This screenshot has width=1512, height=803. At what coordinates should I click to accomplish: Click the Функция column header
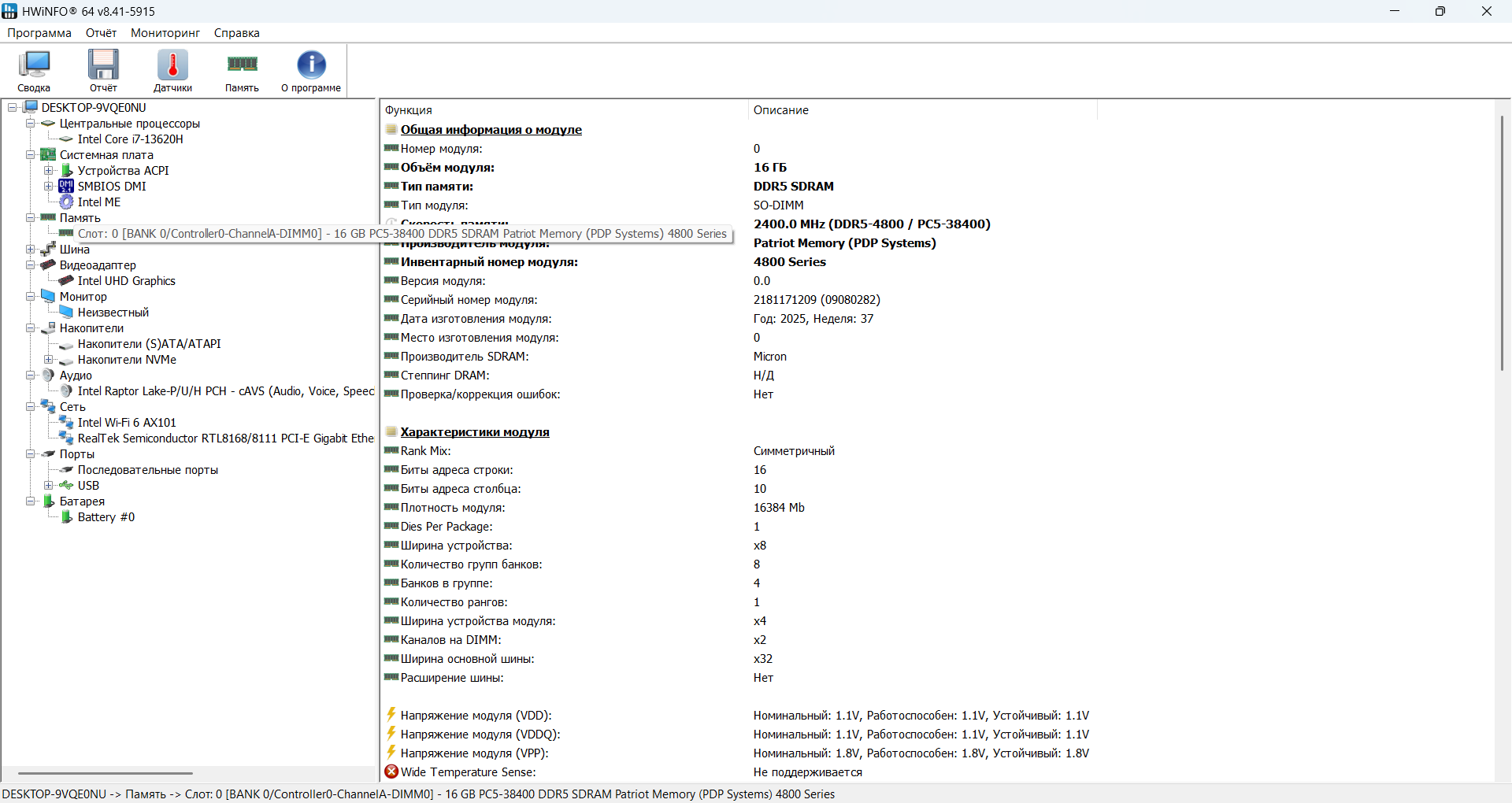coord(564,110)
